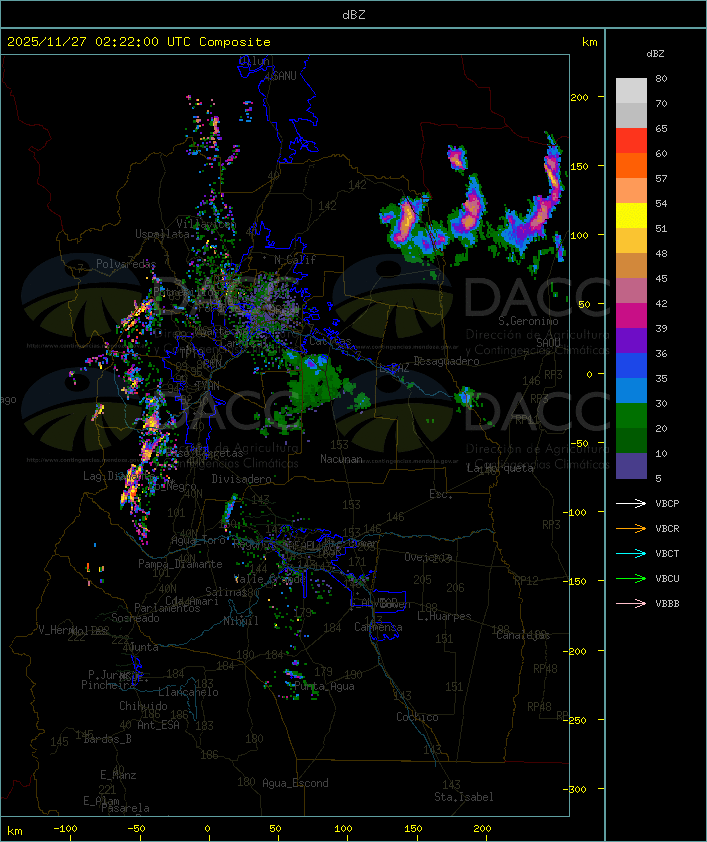Click the 'Pampa_Diamante' map label
The image size is (707, 842).
pos(180,564)
